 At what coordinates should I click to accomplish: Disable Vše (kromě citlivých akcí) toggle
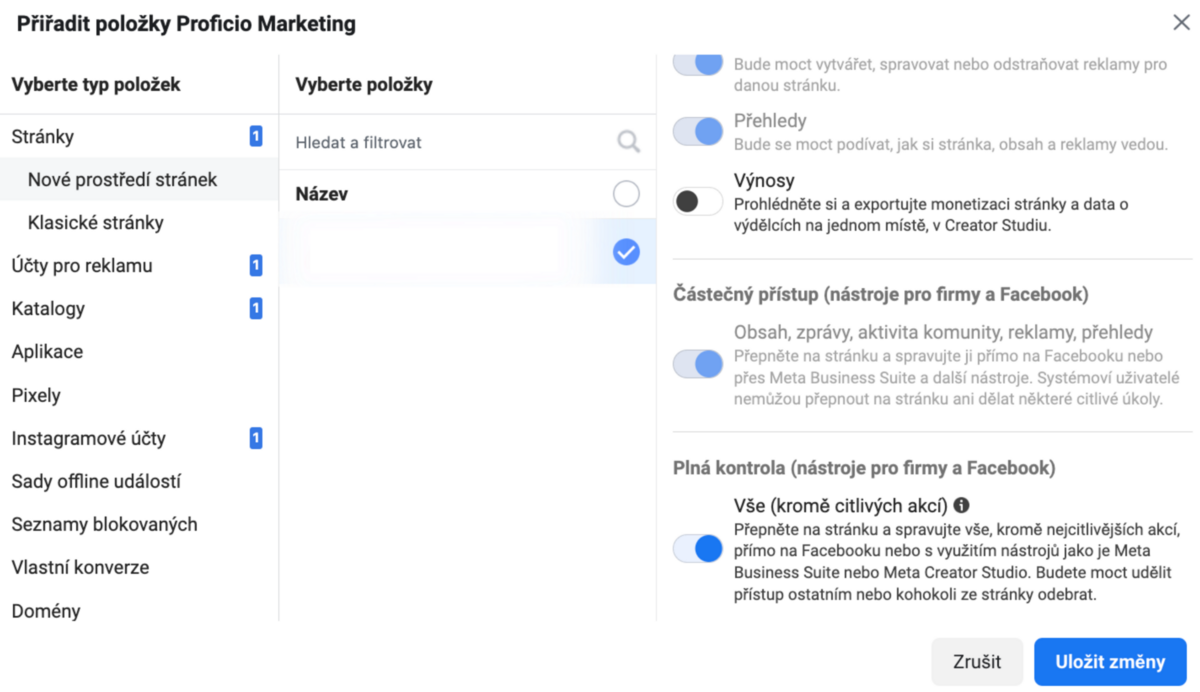pyautogui.click(x=697, y=548)
